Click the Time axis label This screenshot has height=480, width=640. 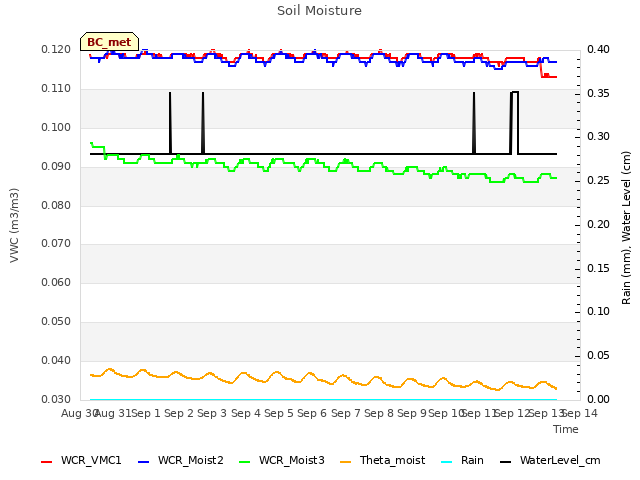tap(566, 429)
